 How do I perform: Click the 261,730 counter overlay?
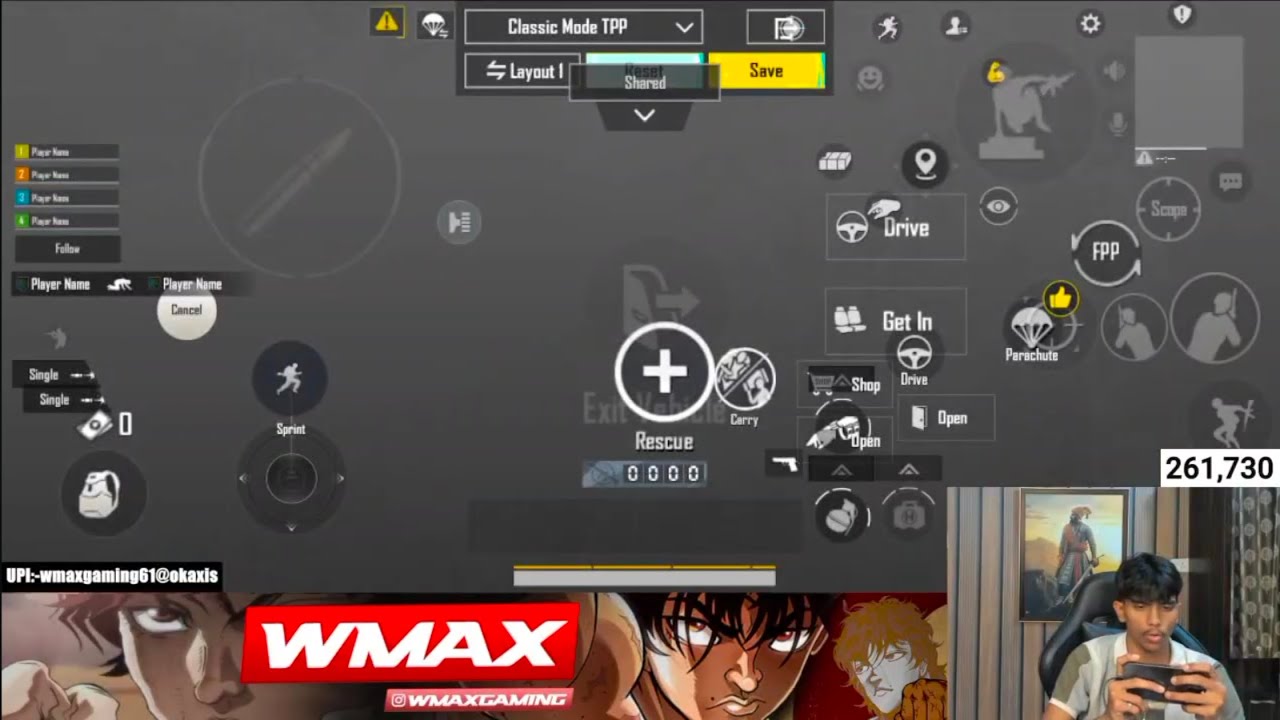pyautogui.click(x=1219, y=468)
